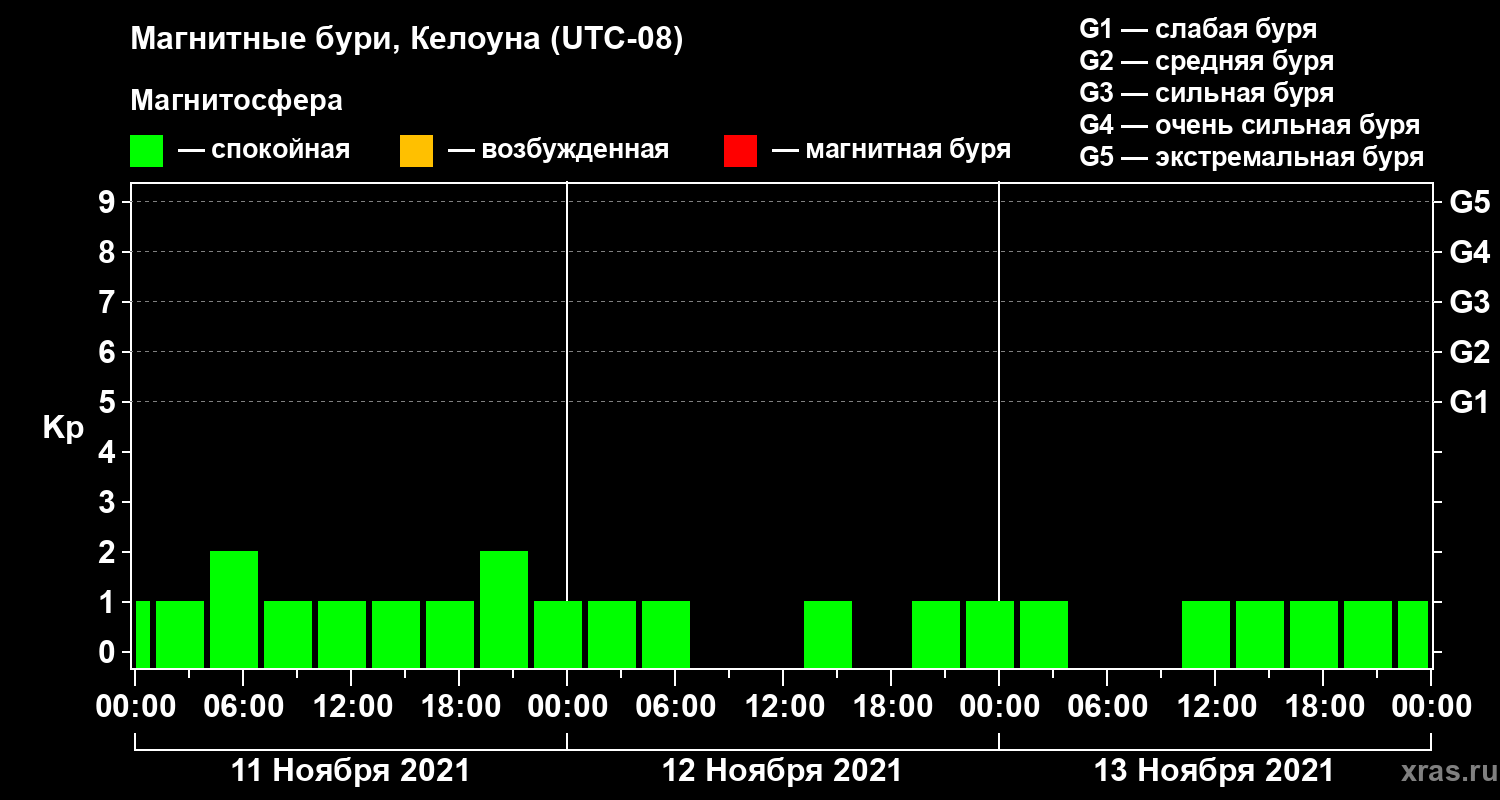This screenshot has width=1500, height=800.
Task: Select the line 'G1 — слабая буря'
Action: click(x=1198, y=28)
